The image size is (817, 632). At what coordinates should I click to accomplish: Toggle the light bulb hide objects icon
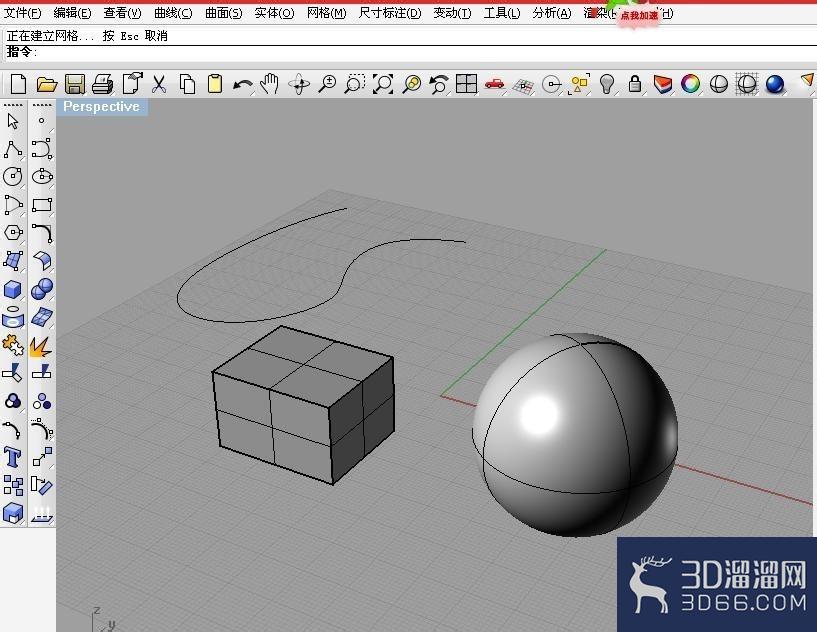point(607,84)
